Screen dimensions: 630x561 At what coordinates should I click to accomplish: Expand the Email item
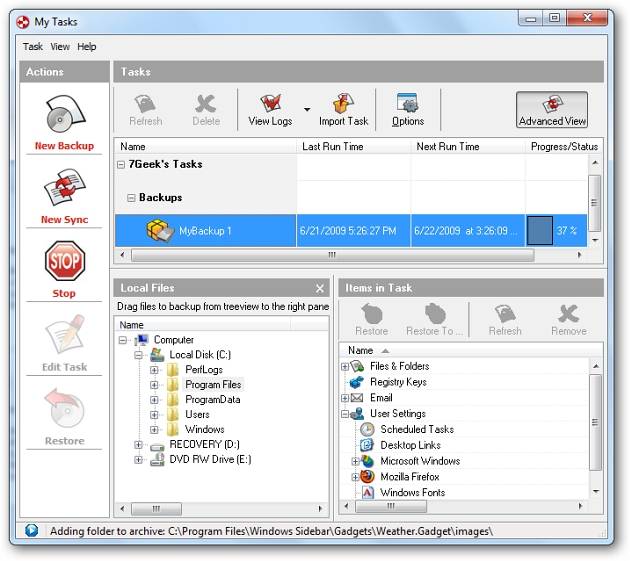[344, 398]
